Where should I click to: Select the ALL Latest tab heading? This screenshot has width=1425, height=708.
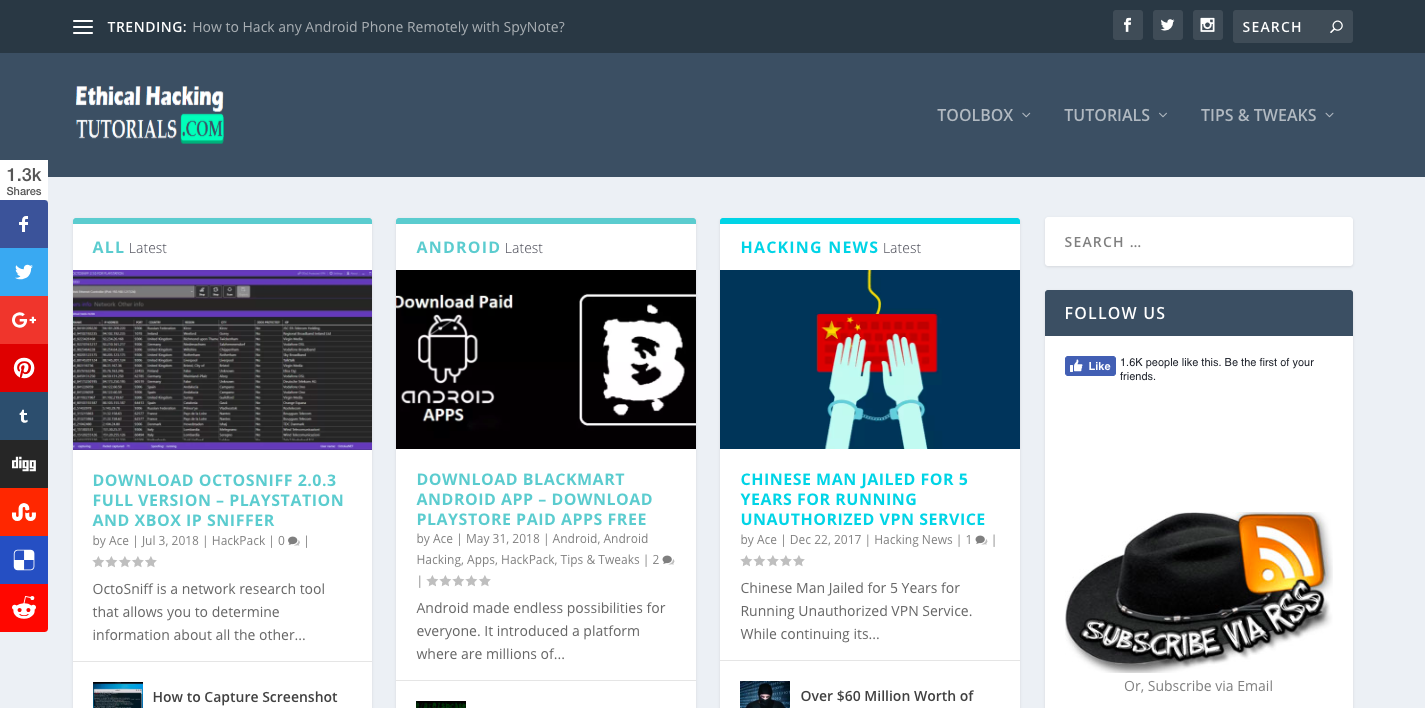[x=130, y=247]
